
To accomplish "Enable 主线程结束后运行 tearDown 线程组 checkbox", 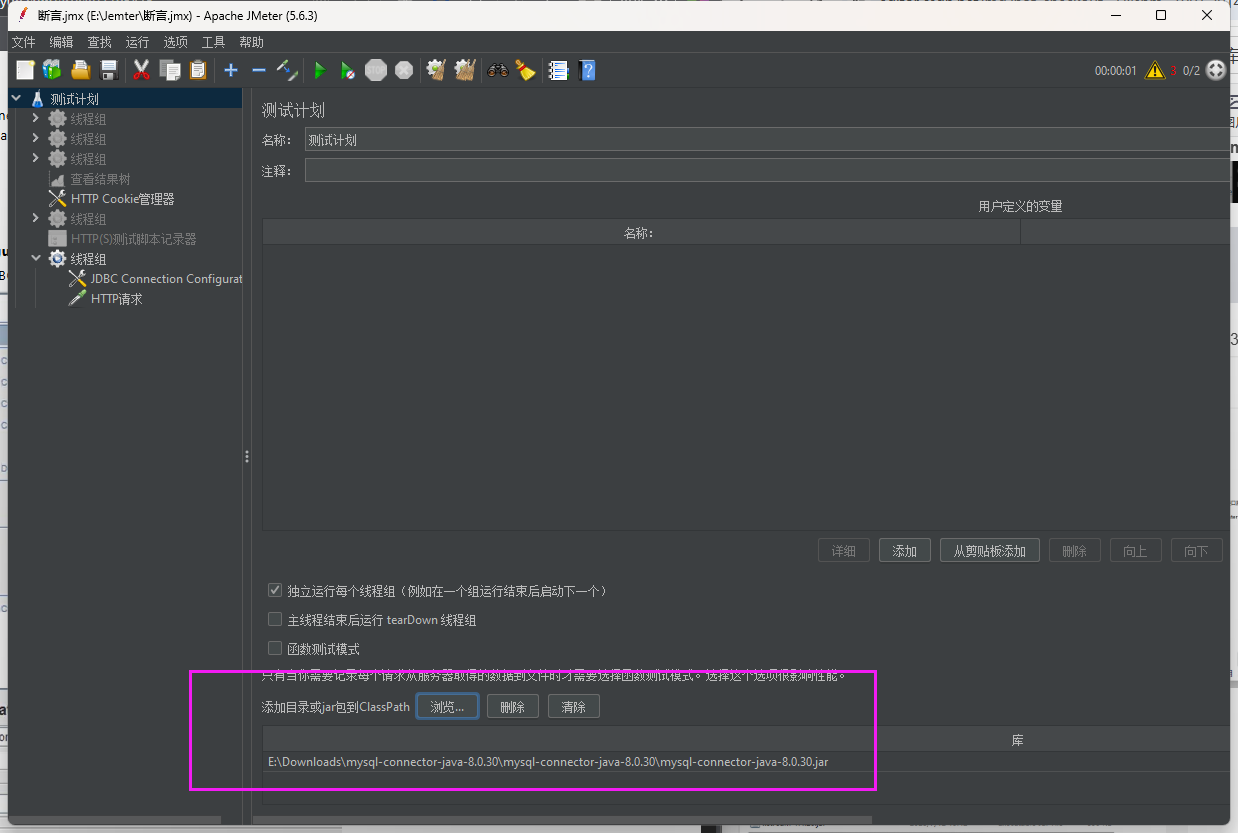I will pos(275,619).
